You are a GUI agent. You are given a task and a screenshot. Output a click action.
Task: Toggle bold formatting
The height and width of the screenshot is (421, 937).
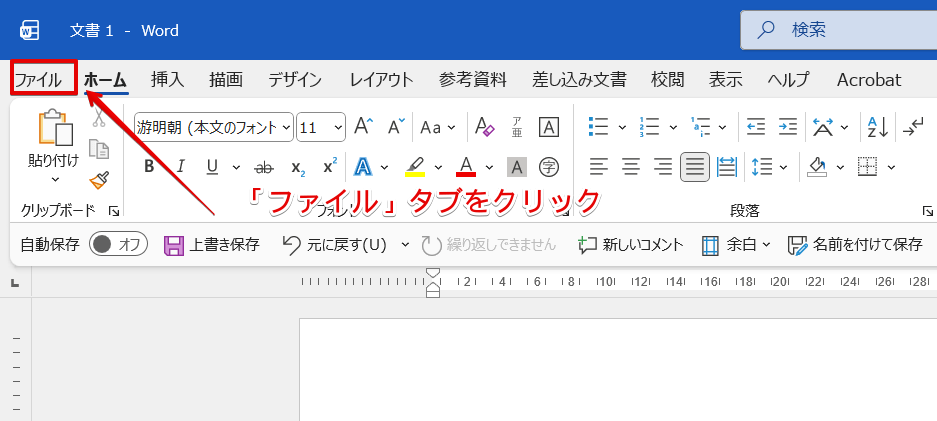[149, 167]
